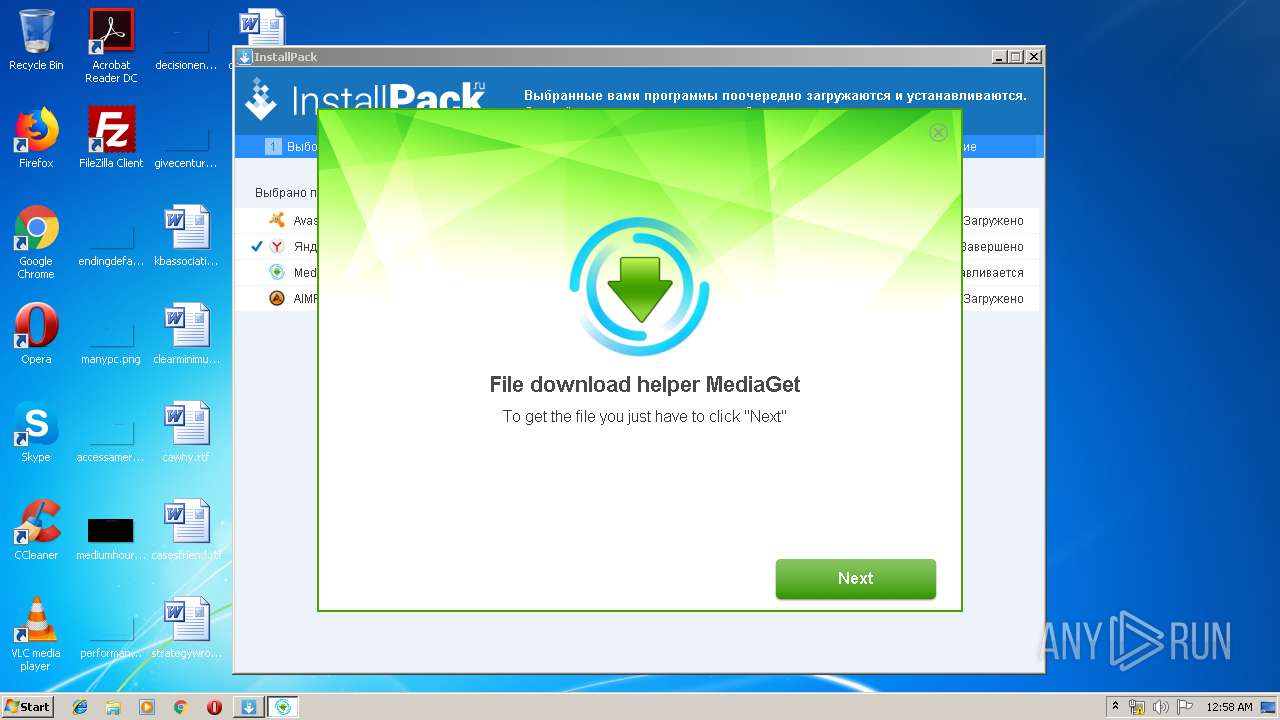Open CCleaner desktop shortcut

coord(36,530)
